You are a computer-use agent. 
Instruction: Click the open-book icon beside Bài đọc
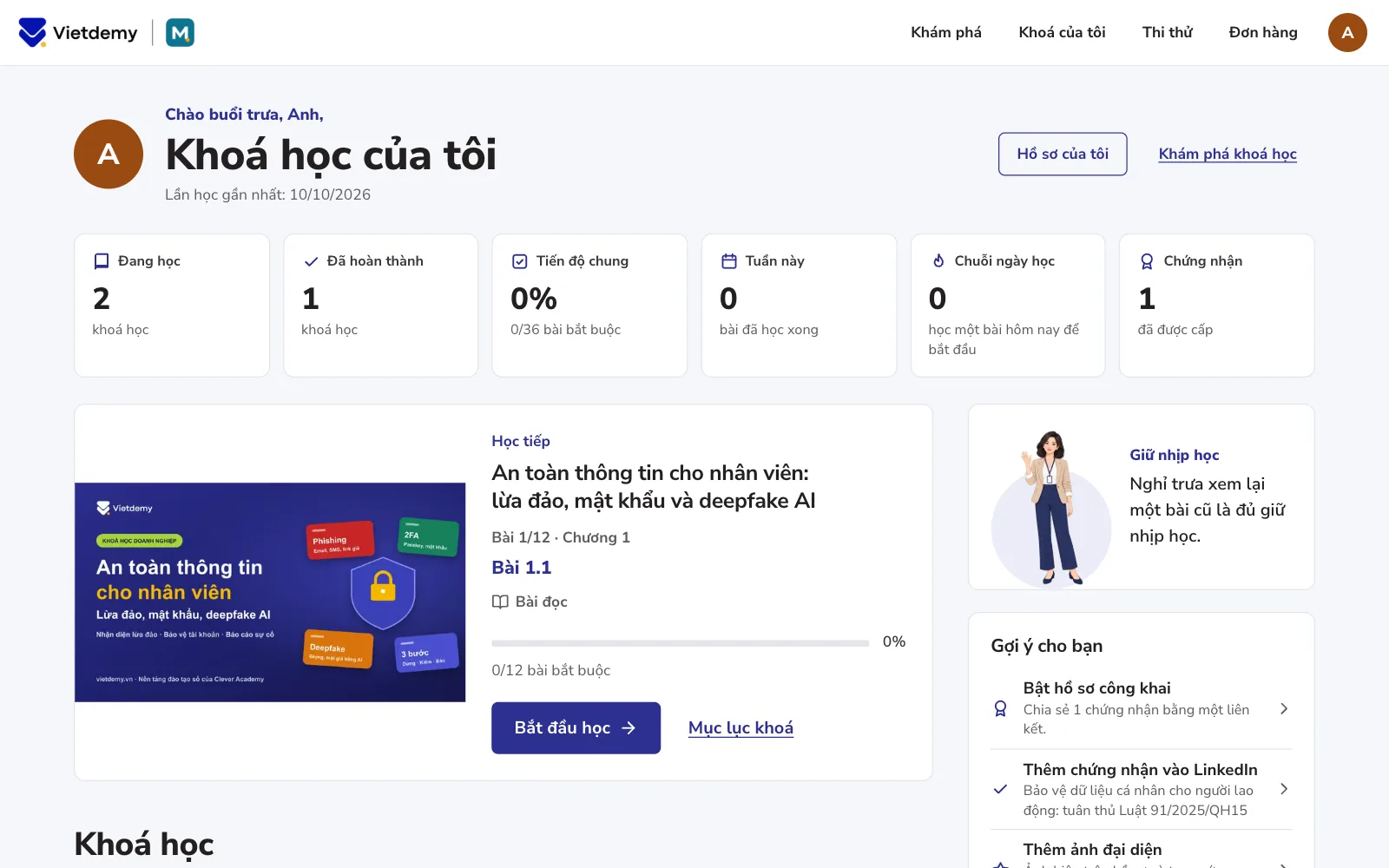pyautogui.click(x=500, y=602)
